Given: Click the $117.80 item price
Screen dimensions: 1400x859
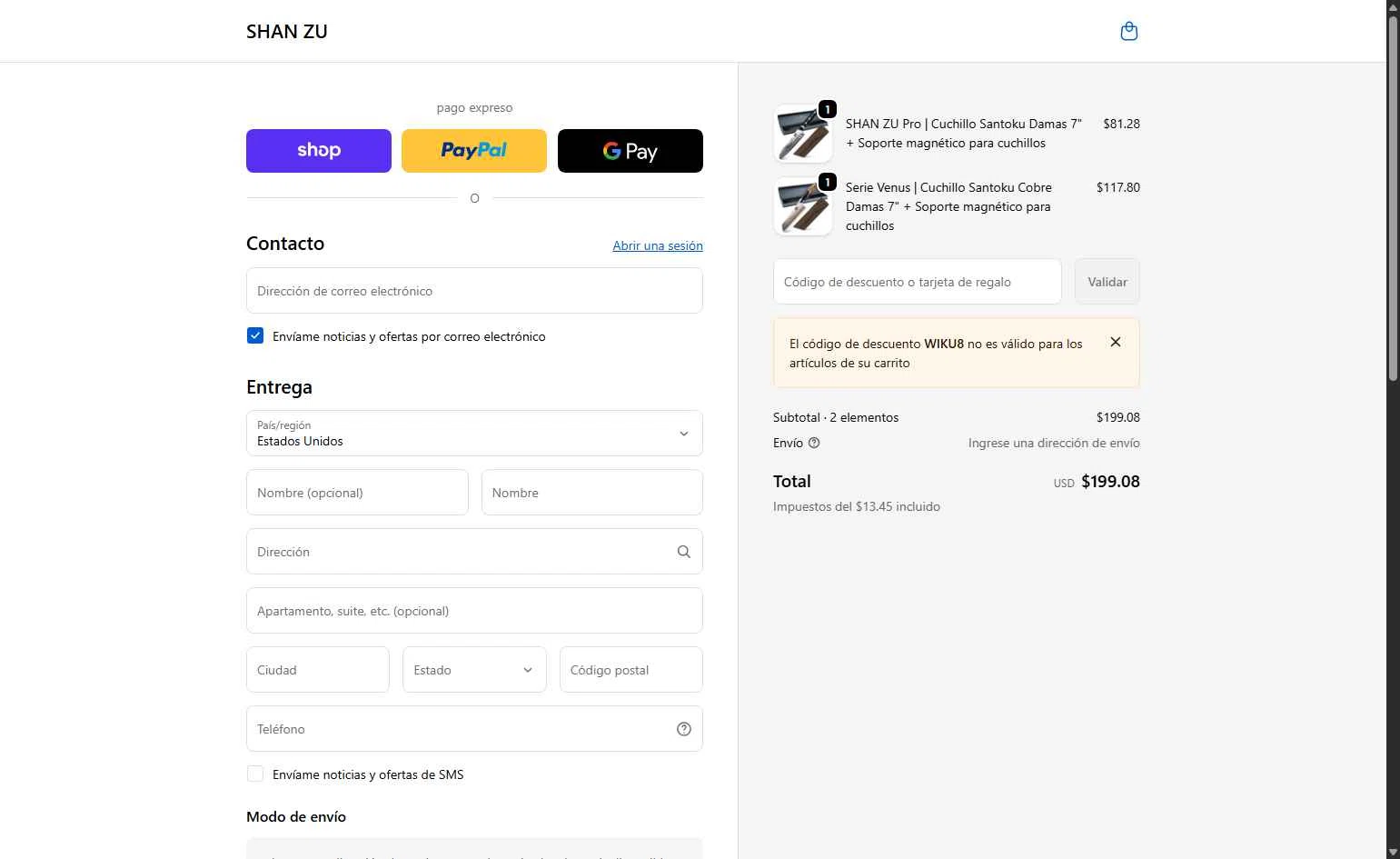Looking at the screenshot, I should [x=1118, y=187].
